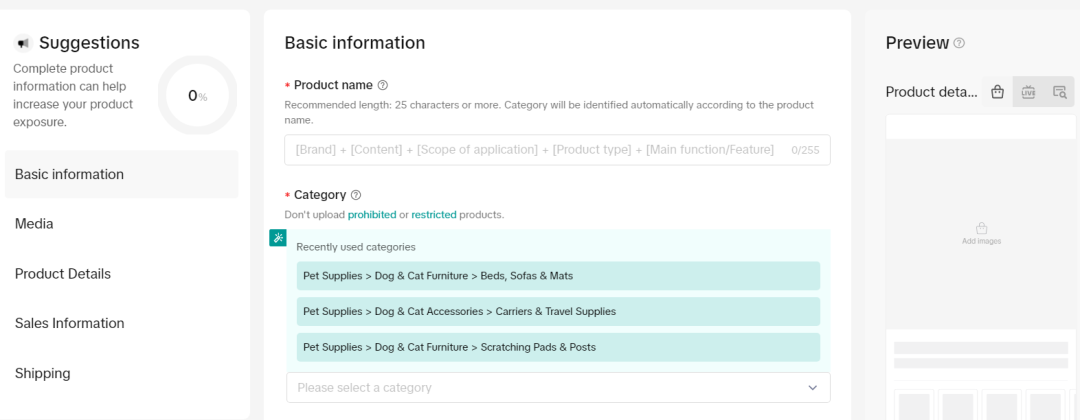Go to the Shipping section
1080x420 pixels.
point(43,373)
